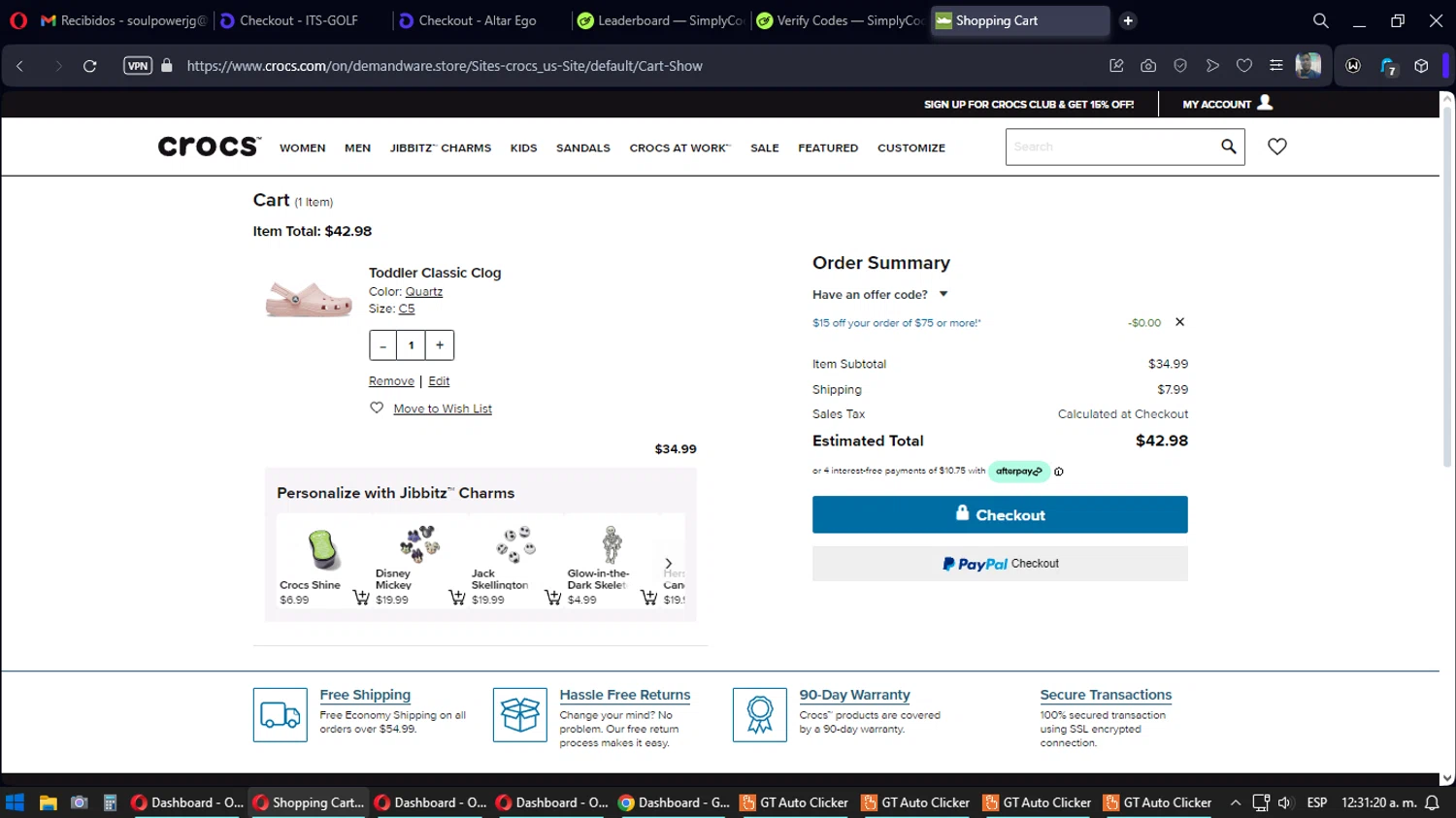Viewport: 1456px width, 818px height.
Task: Add Jack Skellington charm to cart icon
Action: [x=552, y=598]
